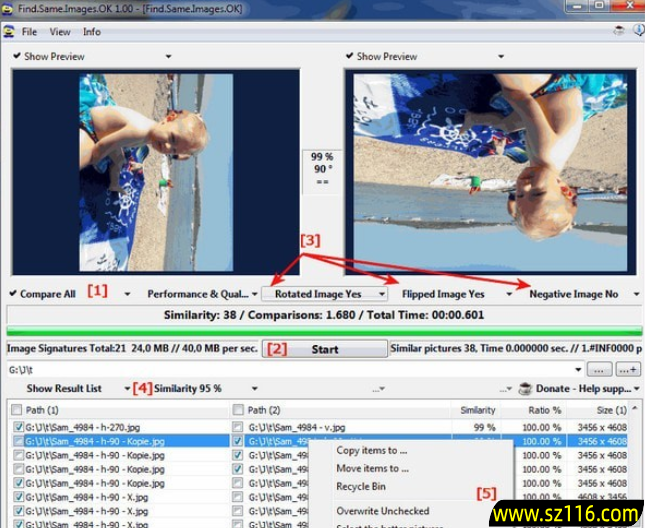645x528 pixels.
Task: Click the green progress bar
Action: 322,332
